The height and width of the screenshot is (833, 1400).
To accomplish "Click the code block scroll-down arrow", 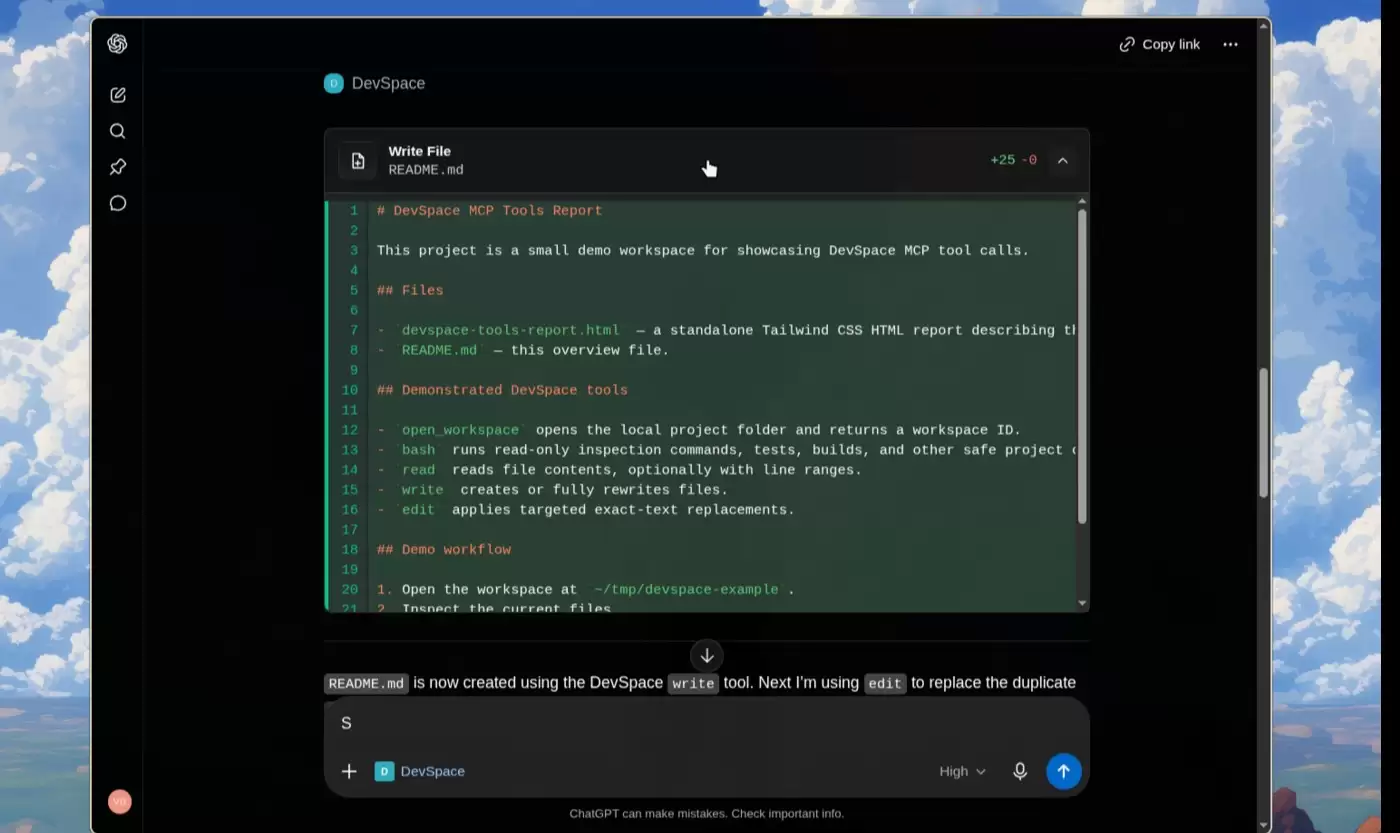I will click(1082, 603).
